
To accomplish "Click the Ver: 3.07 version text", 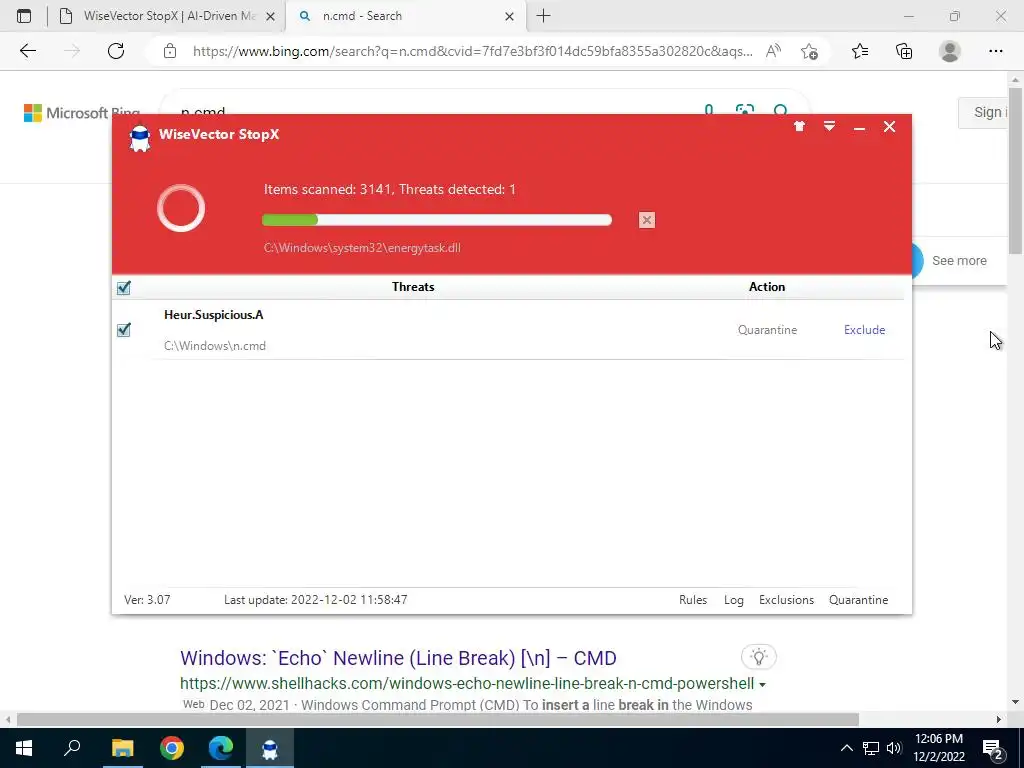I will pyautogui.click(x=147, y=600).
